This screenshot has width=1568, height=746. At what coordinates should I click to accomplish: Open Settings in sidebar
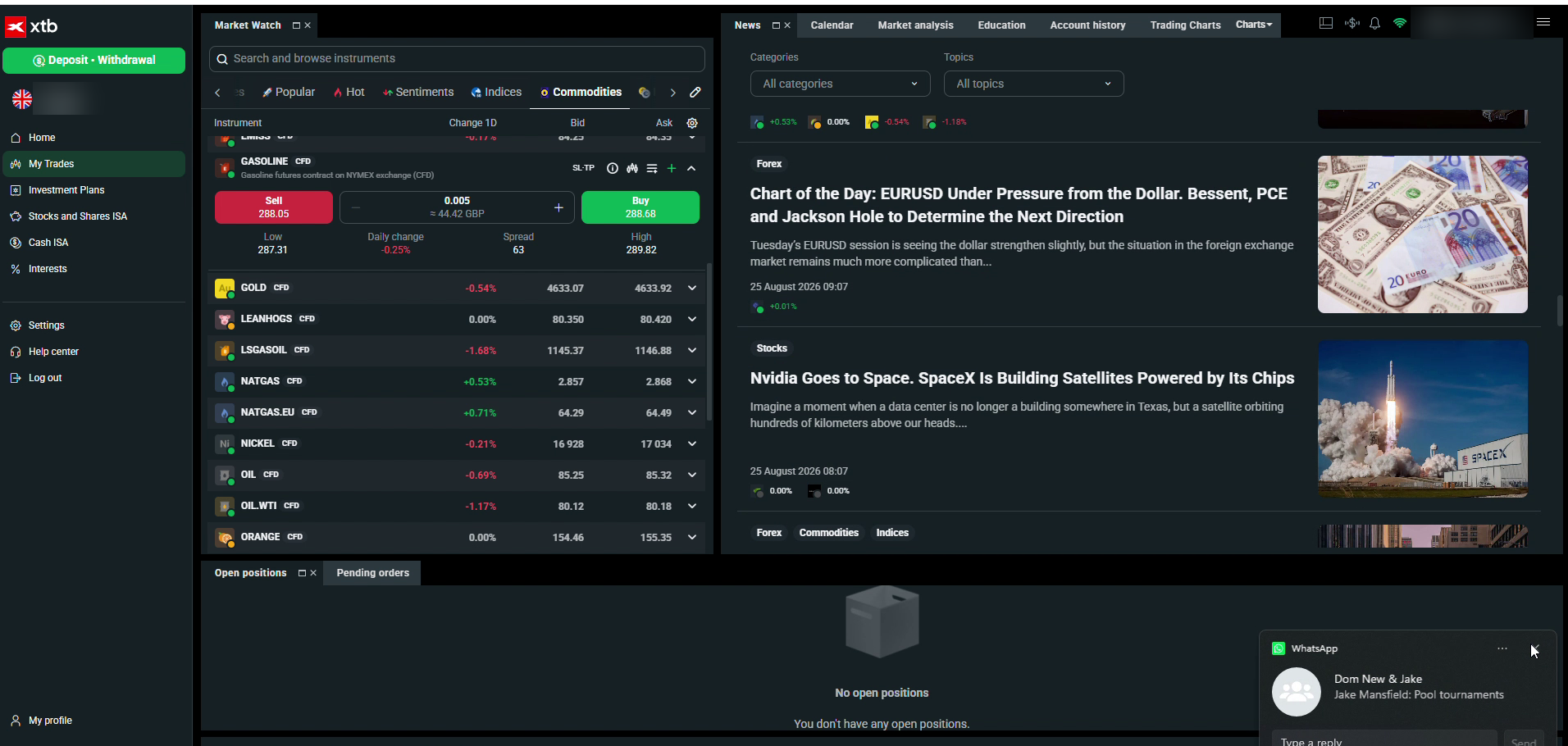pyautogui.click(x=93, y=325)
